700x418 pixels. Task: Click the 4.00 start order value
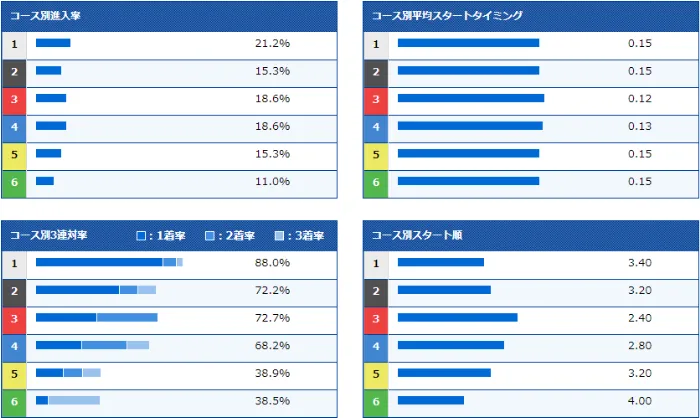click(x=639, y=401)
